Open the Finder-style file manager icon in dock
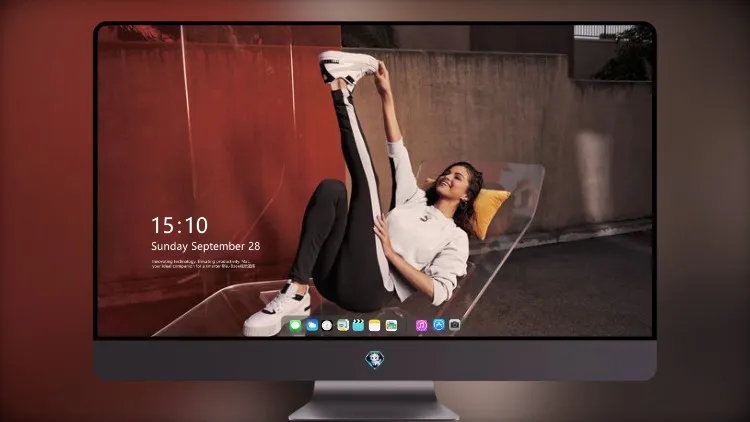This screenshot has height=422, width=750. click(x=343, y=326)
